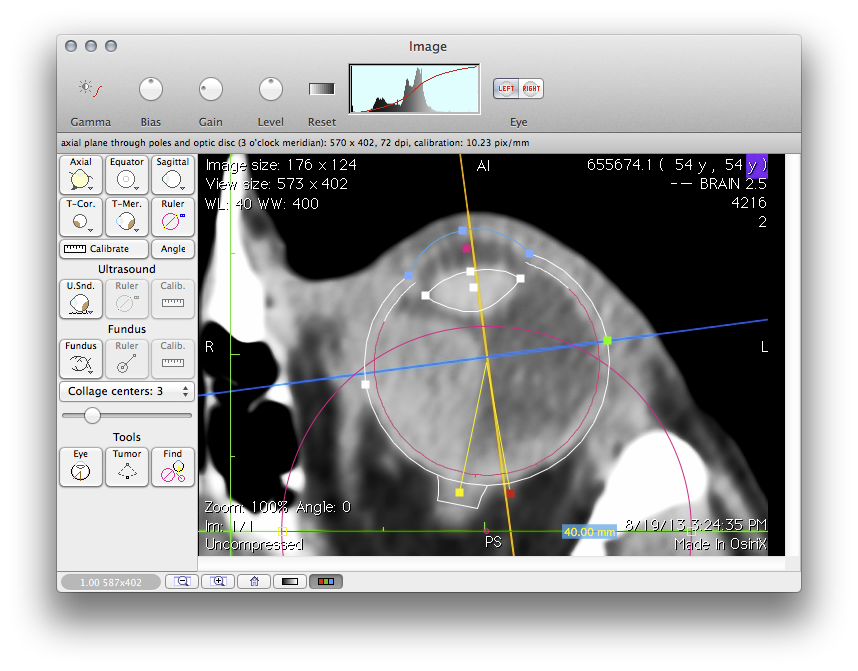The height and width of the screenshot is (671, 858).
Task: Click the Angle button
Action: [x=172, y=249]
